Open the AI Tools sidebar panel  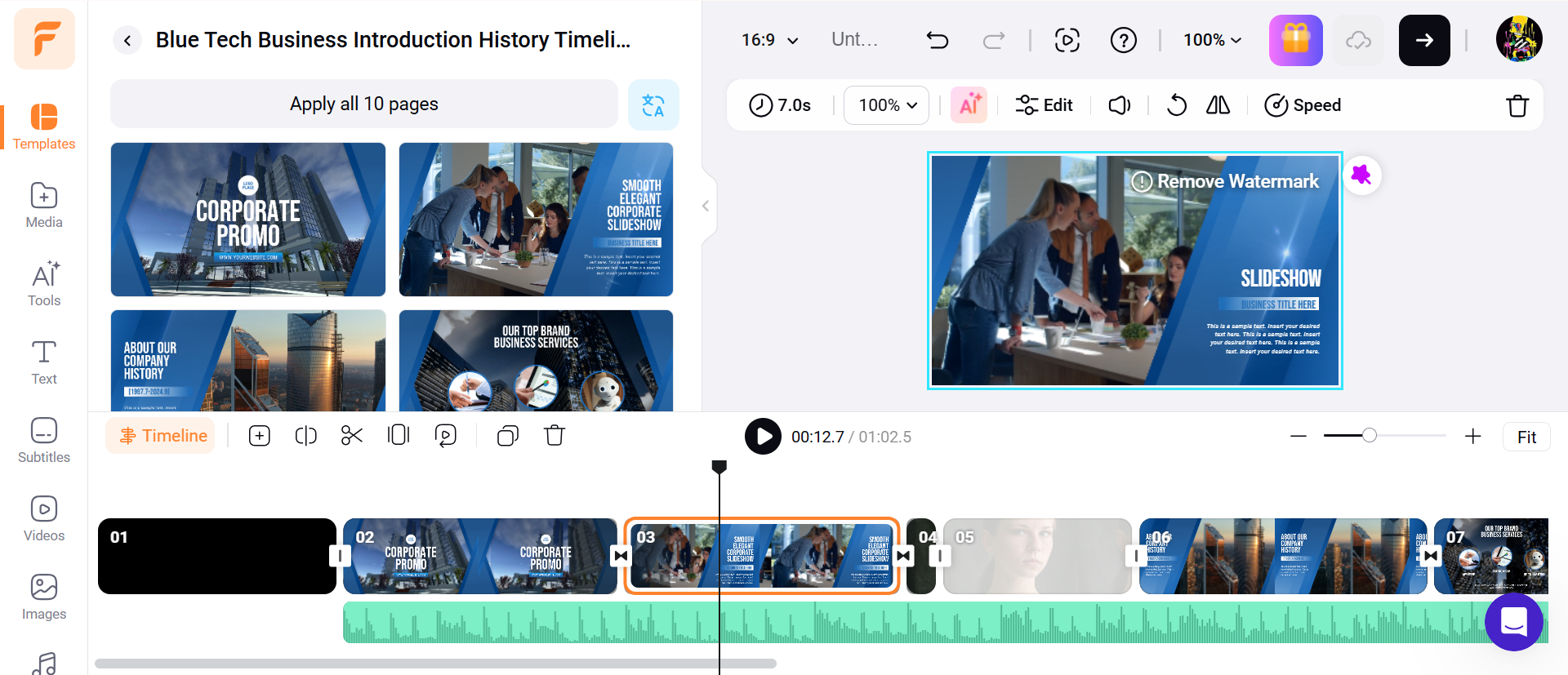(x=44, y=284)
